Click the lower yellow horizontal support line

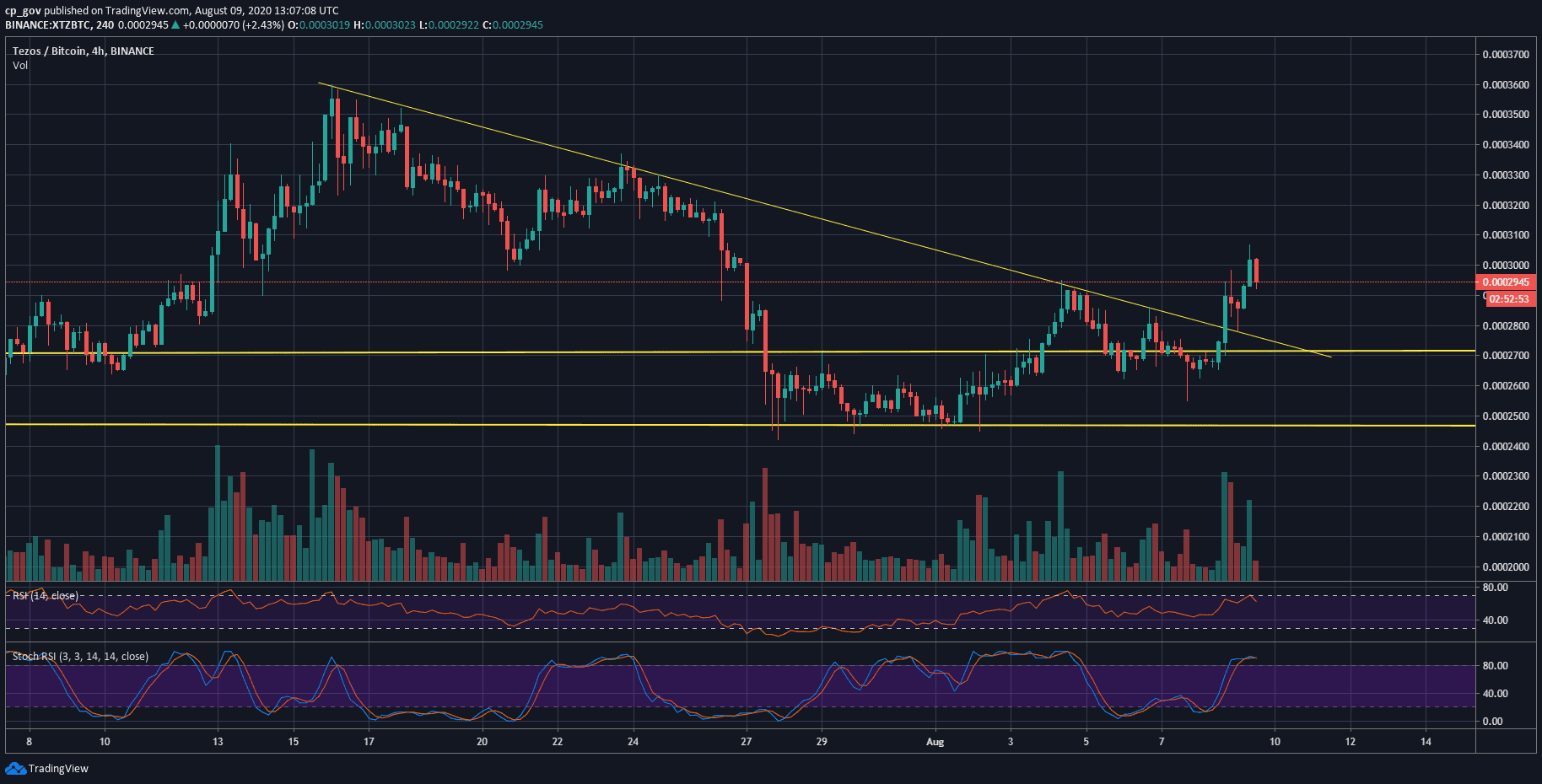point(741,425)
